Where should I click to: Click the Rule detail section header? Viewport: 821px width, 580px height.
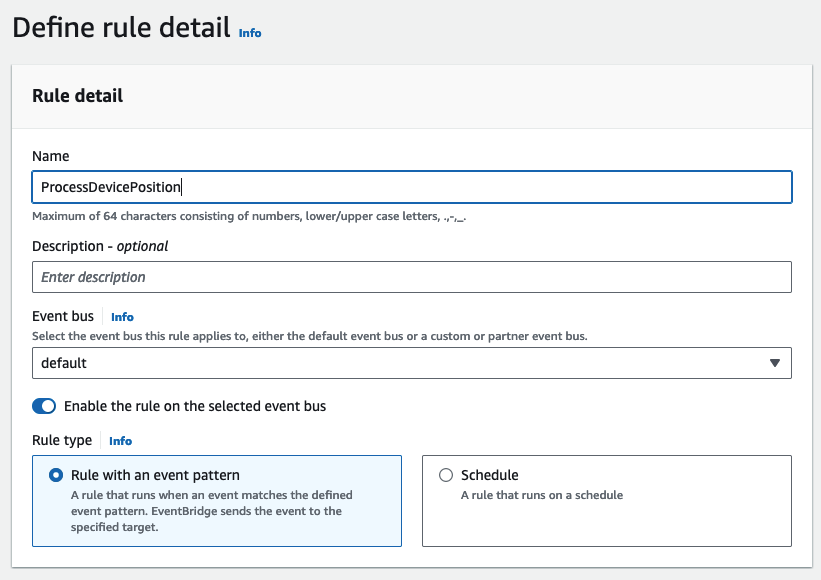tap(78, 96)
